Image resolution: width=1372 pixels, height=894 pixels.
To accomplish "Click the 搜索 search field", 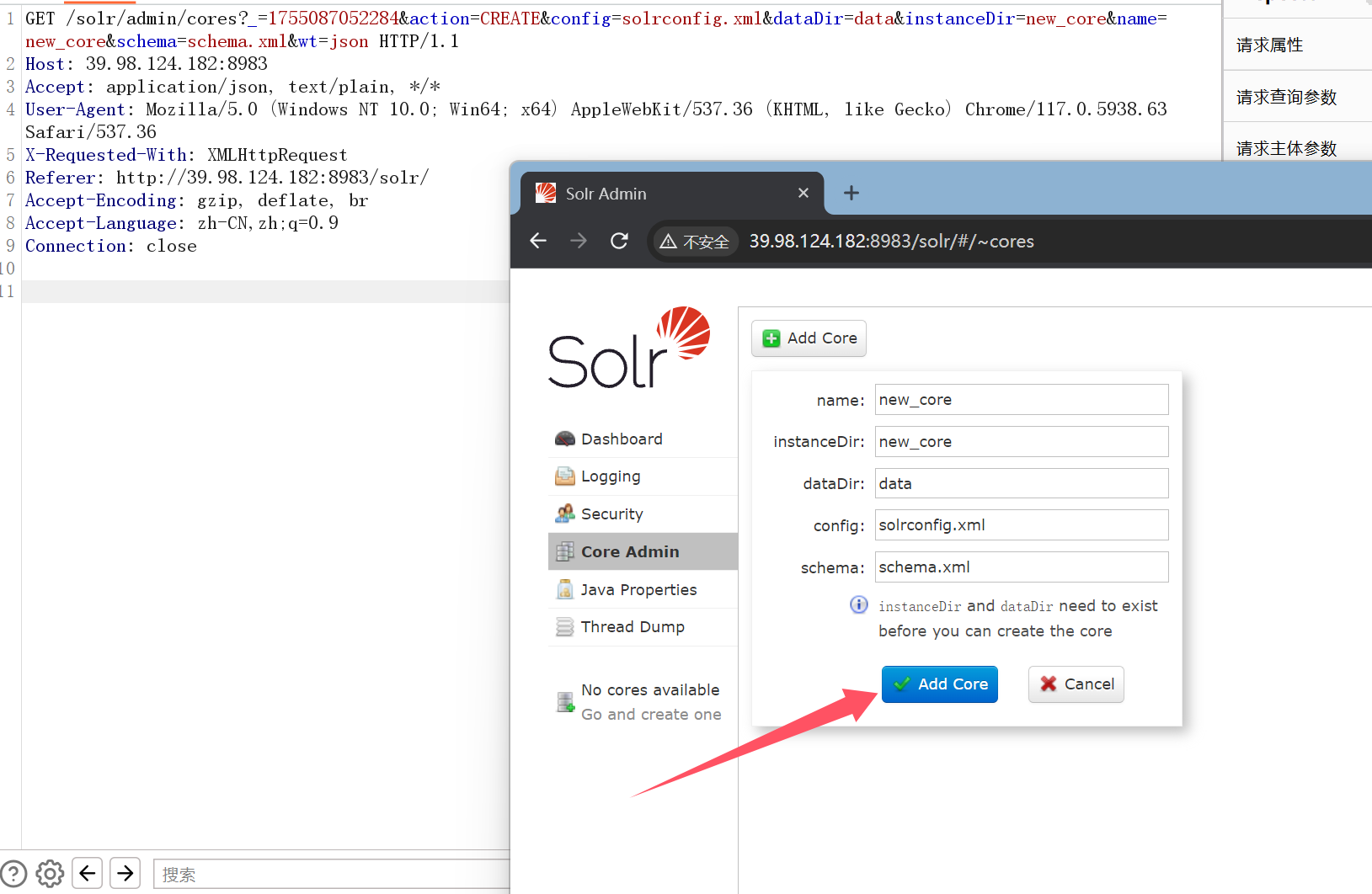I will click(x=331, y=875).
